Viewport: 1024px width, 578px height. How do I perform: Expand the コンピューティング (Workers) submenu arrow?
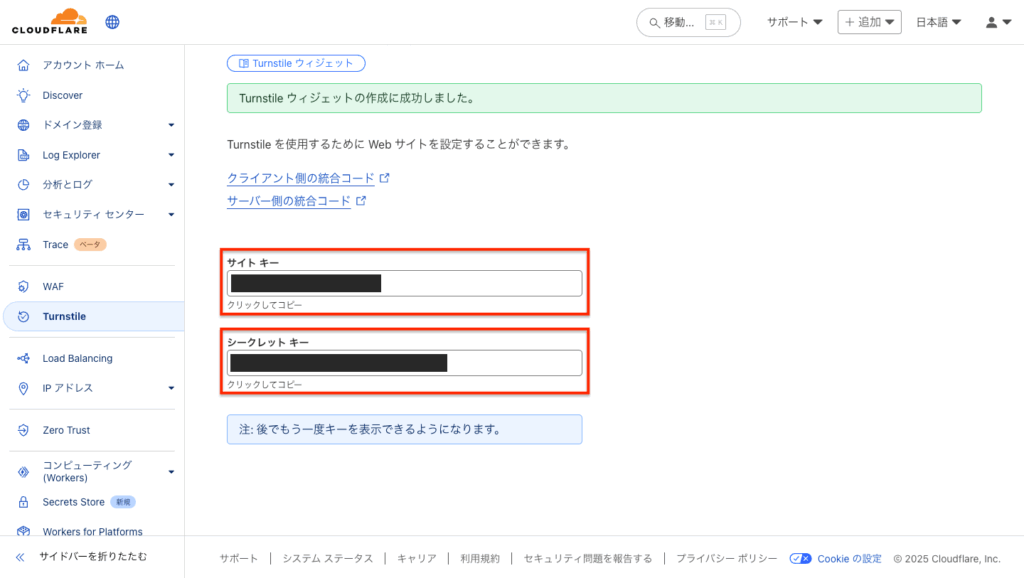click(x=171, y=472)
